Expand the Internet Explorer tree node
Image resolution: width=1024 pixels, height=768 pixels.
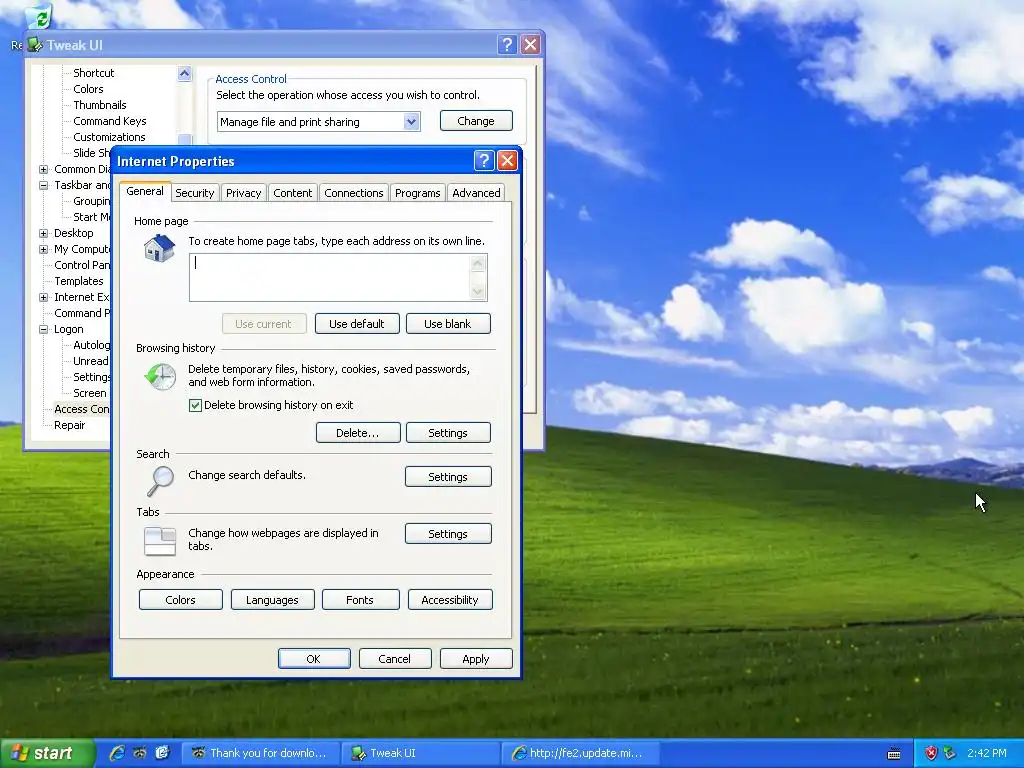click(x=44, y=297)
